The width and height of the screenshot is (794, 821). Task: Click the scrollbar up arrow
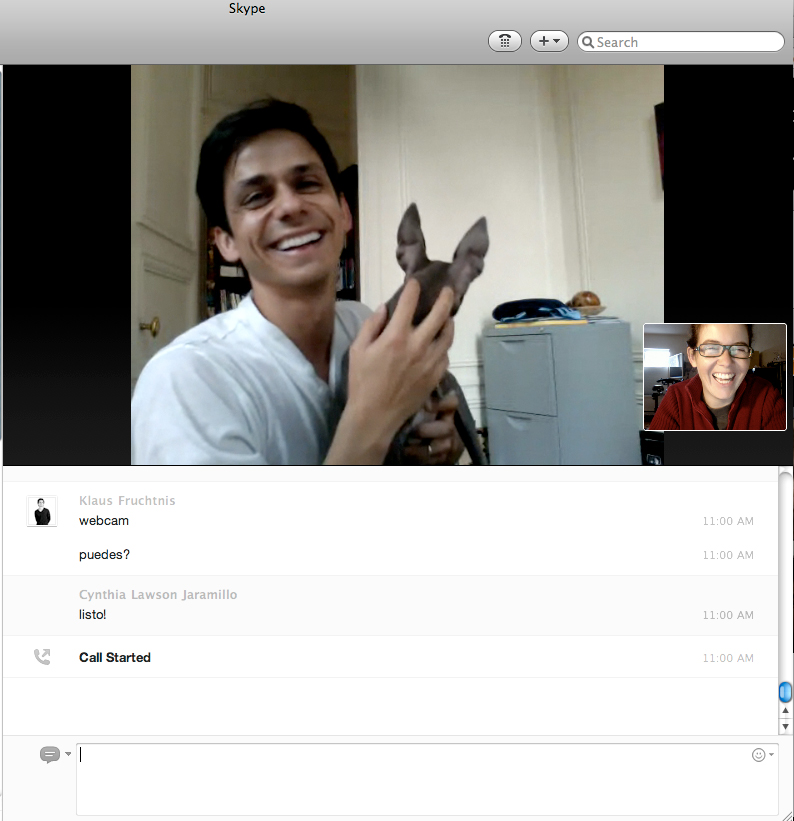tap(785, 711)
